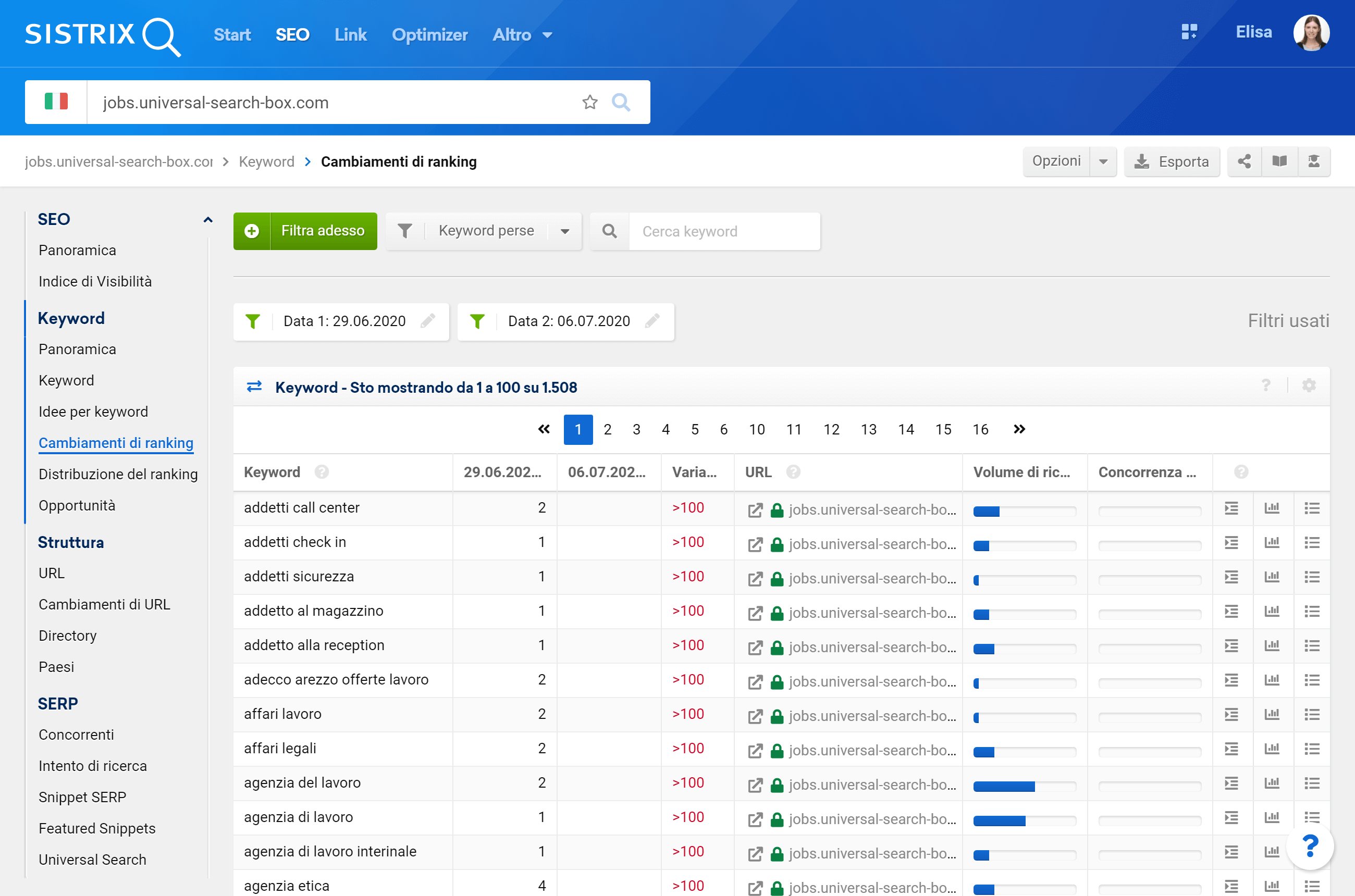Edit Data 1 filter with pencil icon

[x=427, y=321]
